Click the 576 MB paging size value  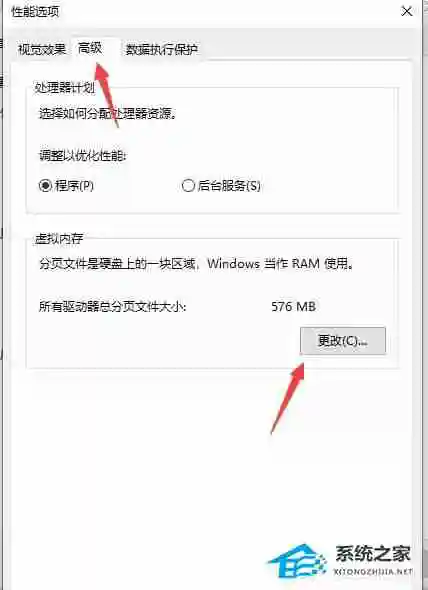293,306
